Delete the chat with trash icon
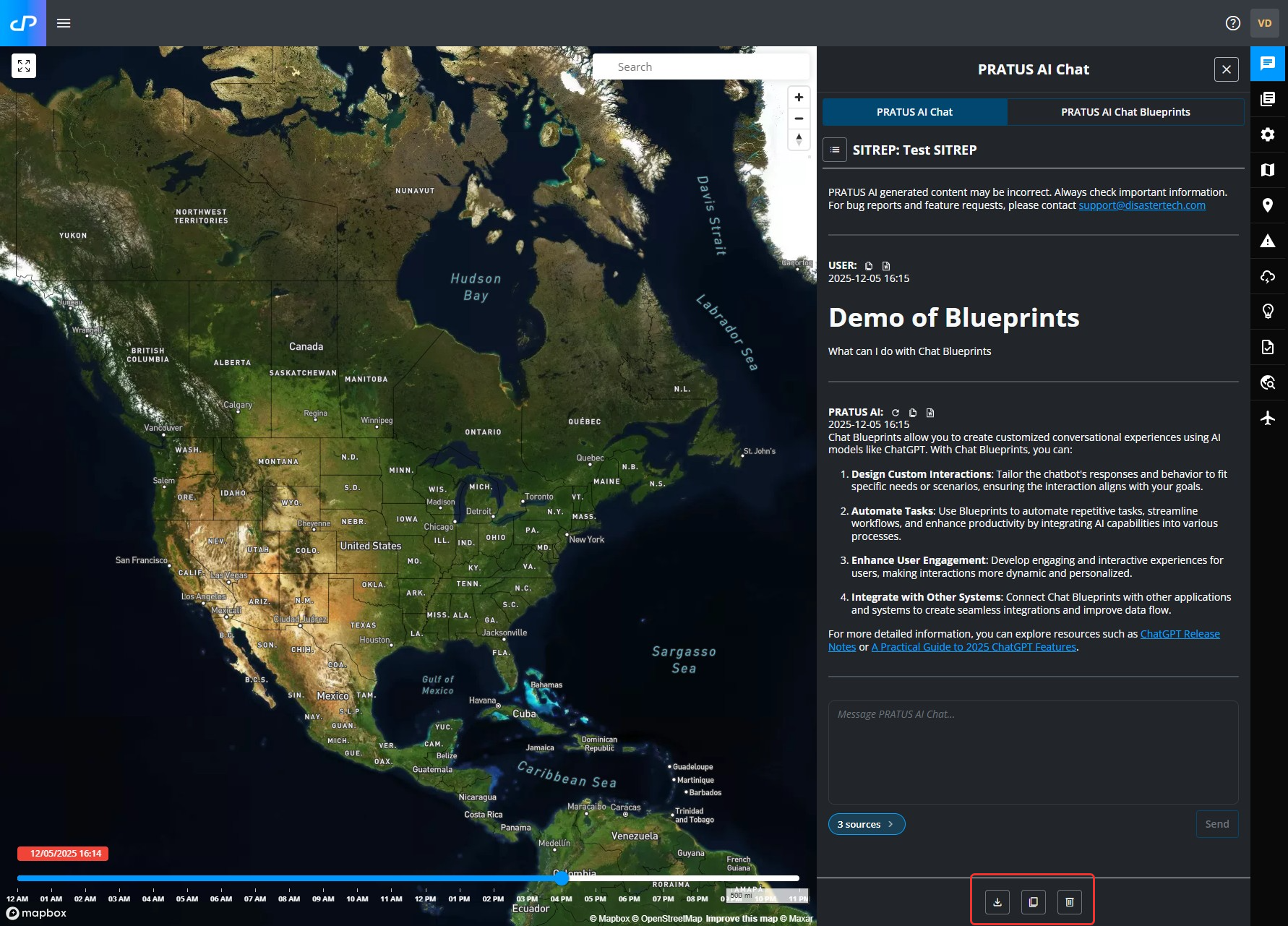Image resolution: width=1288 pixels, height=926 pixels. [x=1070, y=901]
